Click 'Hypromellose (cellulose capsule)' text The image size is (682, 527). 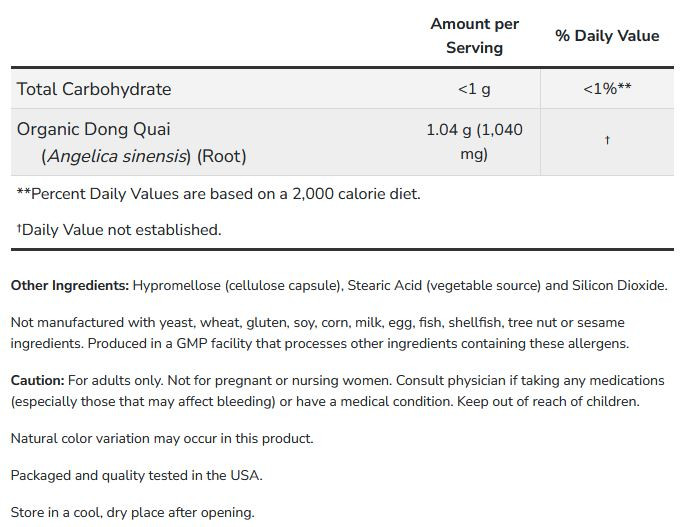point(237,286)
